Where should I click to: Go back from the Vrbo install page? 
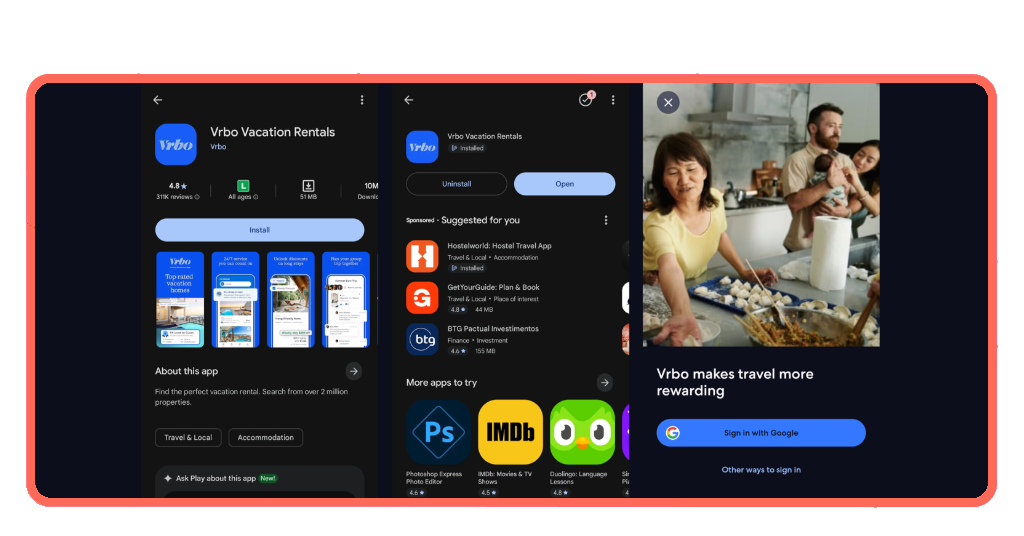point(157,100)
